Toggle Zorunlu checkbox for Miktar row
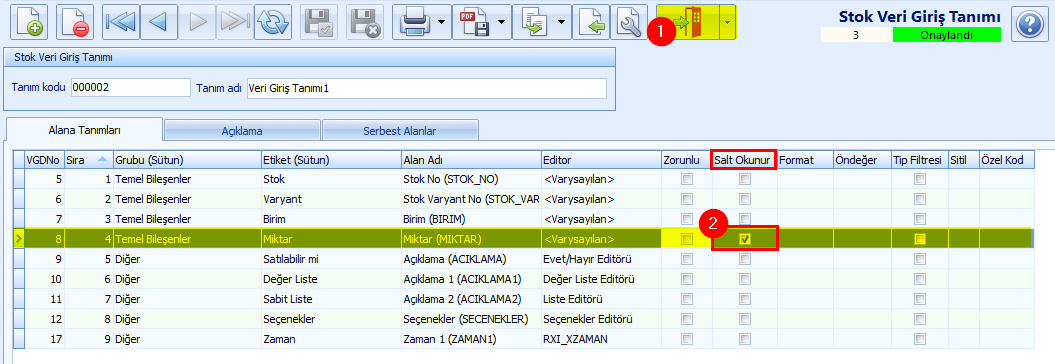Screen dimensions: 1055x364 pos(686,239)
